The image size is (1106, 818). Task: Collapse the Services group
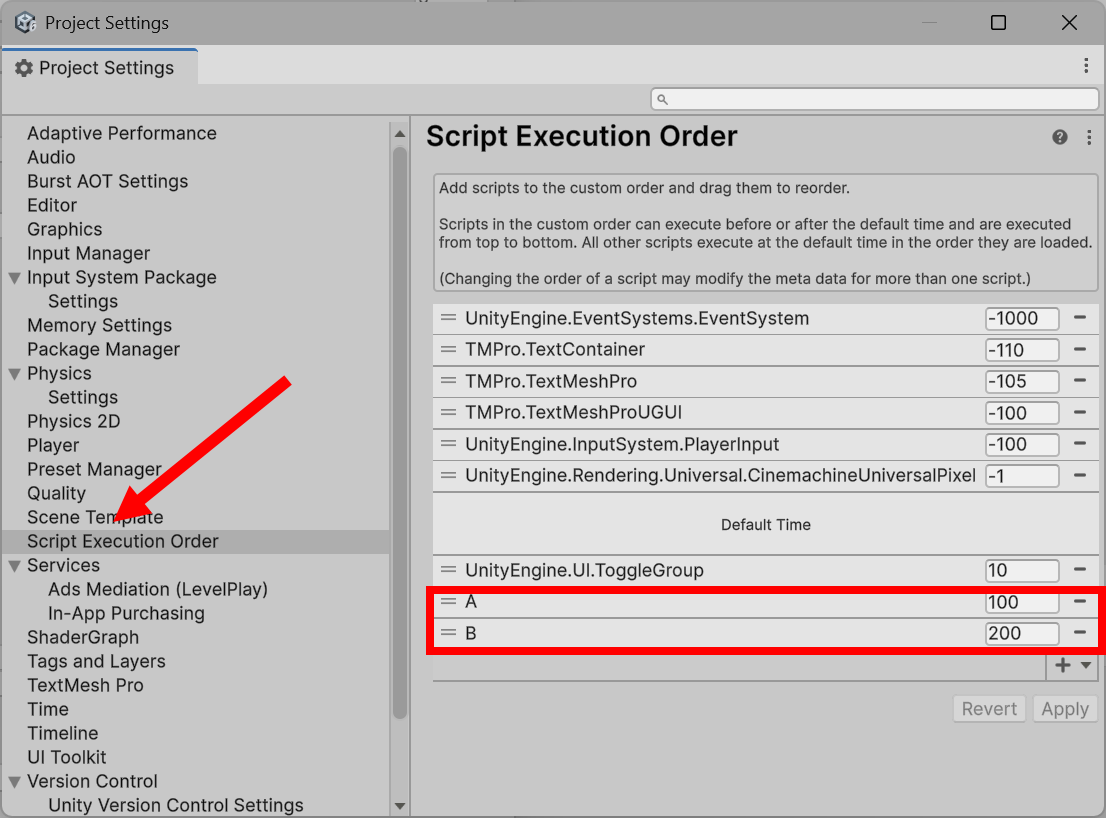click(14, 566)
